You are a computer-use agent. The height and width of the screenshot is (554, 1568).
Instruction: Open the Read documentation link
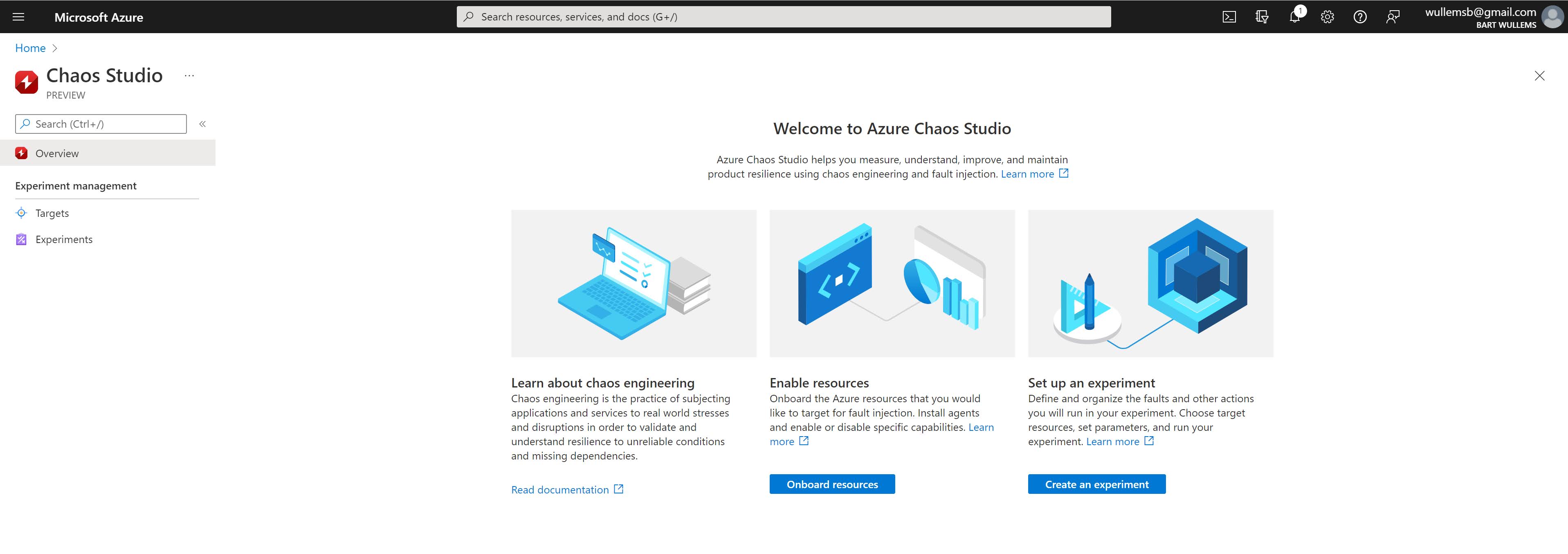[560, 489]
